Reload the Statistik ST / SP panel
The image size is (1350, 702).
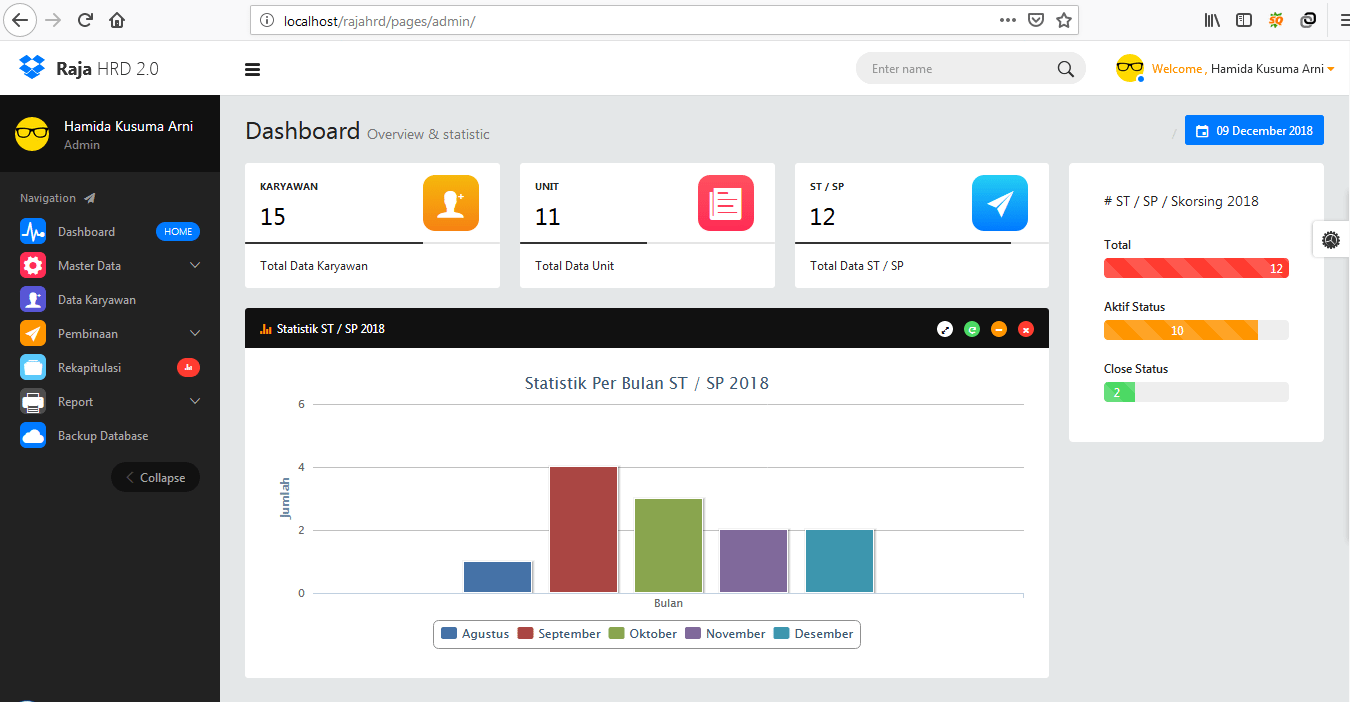(x=972, y=329)
